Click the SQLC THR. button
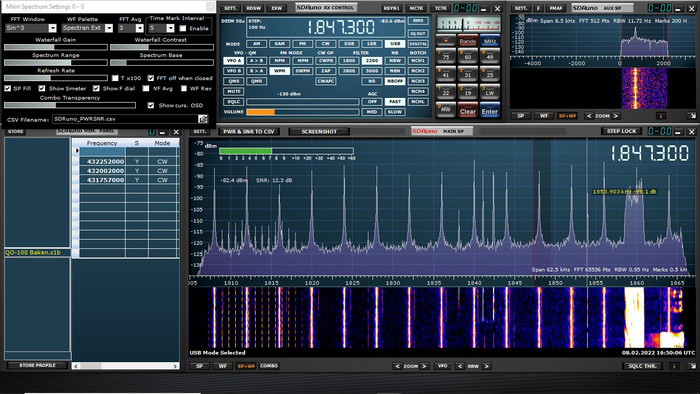 coord(642,366)
